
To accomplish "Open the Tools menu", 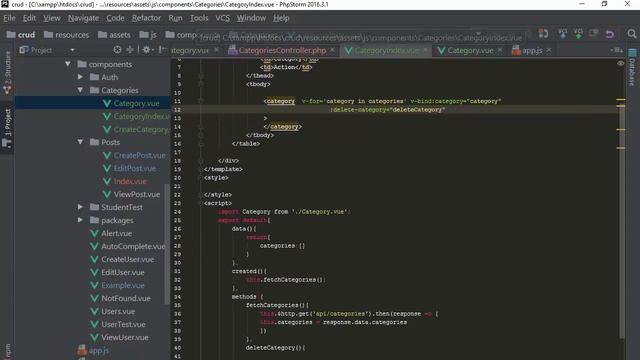I will [x=199, y=18].
